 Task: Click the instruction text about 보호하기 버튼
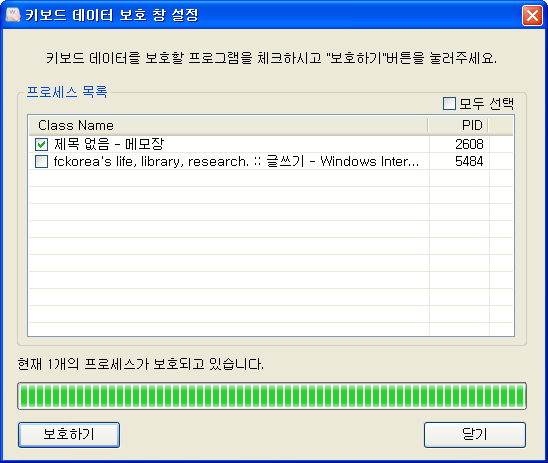(x=271, y=58)
